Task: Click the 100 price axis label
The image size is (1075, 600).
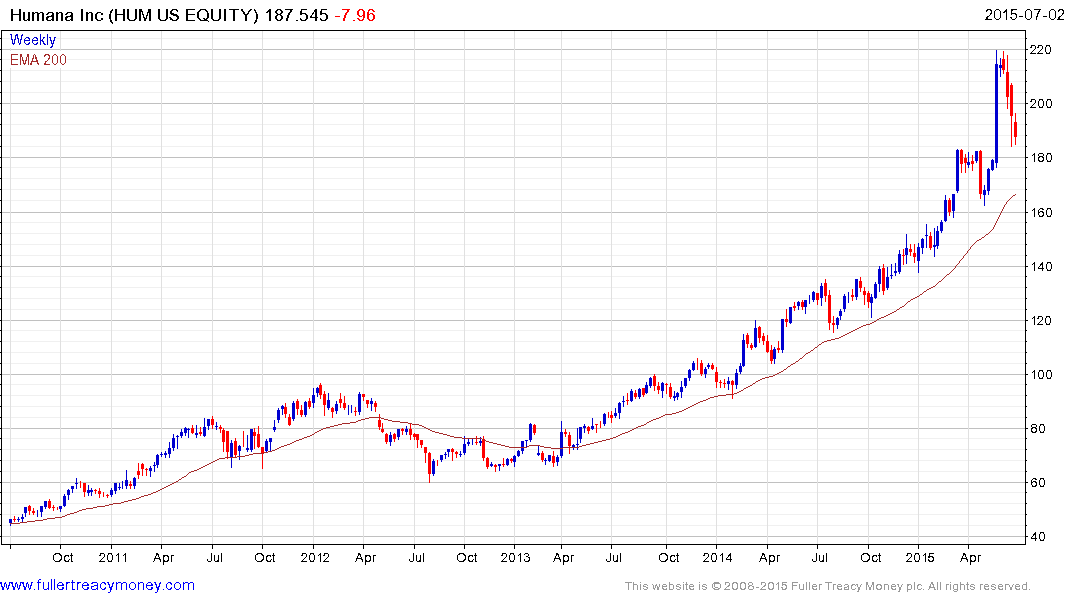Action: (x=1041, y=374)
